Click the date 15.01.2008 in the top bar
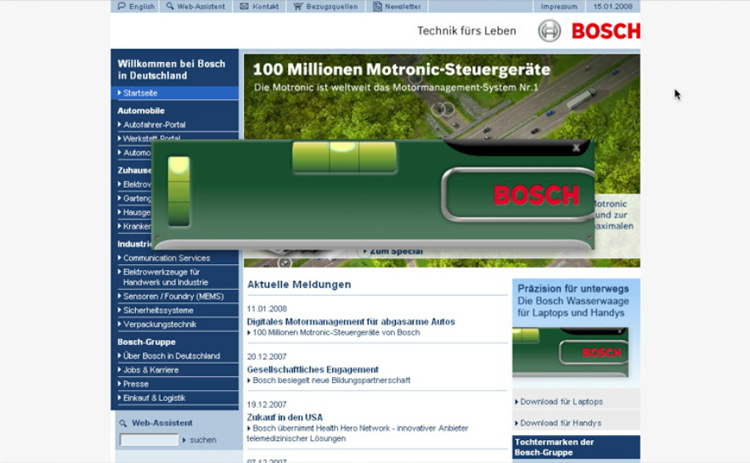This screenshot has width=750, height=463. pyautogui.click(x=613, y=6)
